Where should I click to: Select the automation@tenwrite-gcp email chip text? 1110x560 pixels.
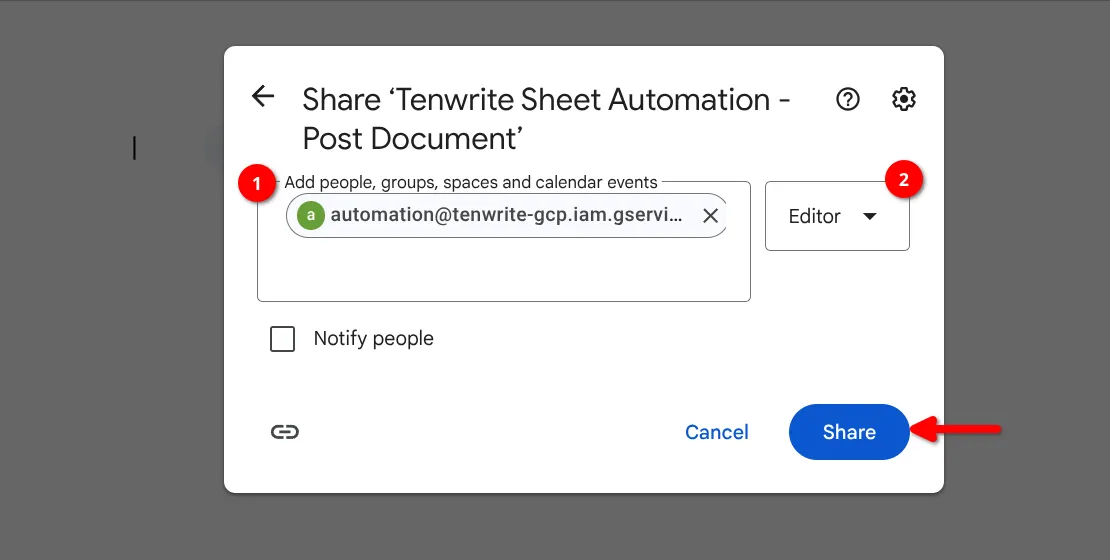point(507,216)
